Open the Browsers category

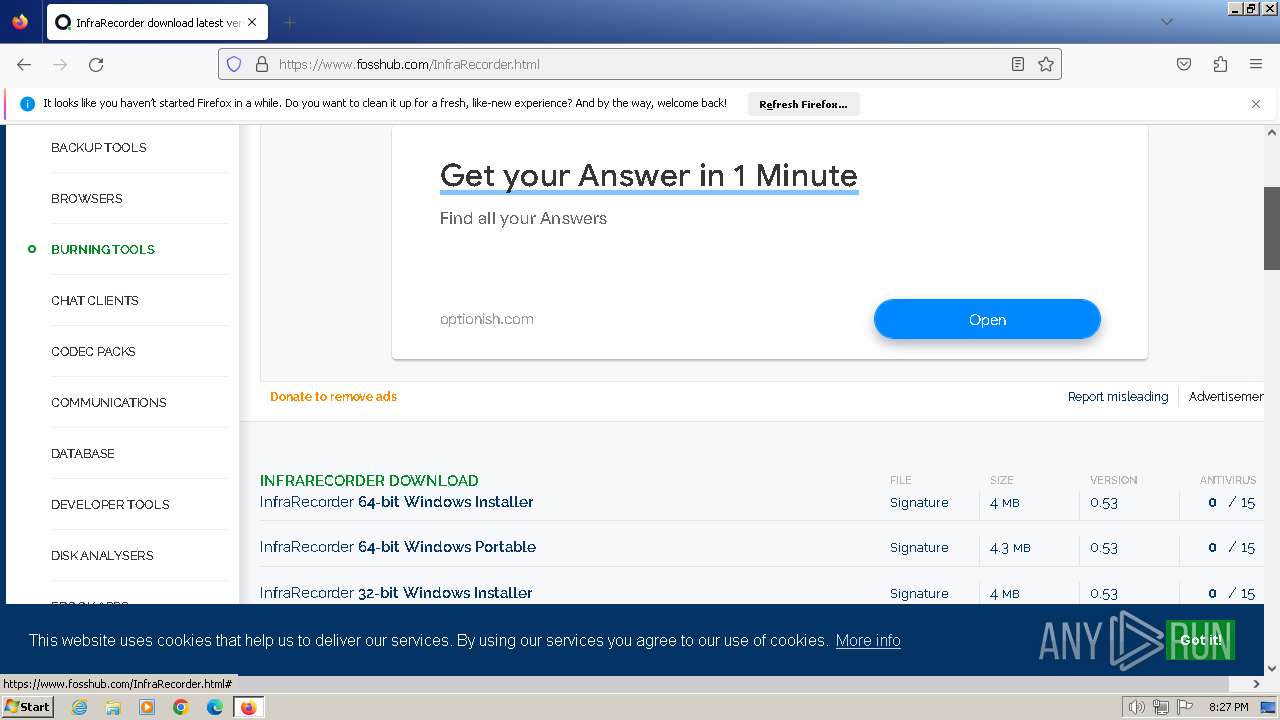coord(87,198)
